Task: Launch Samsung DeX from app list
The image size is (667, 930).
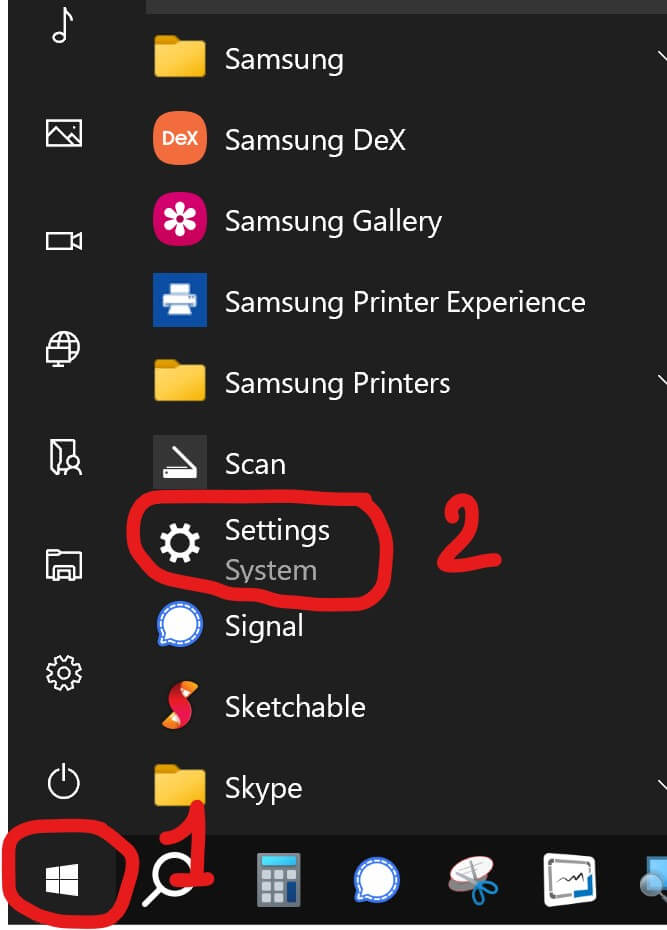Action: point(315,140)
